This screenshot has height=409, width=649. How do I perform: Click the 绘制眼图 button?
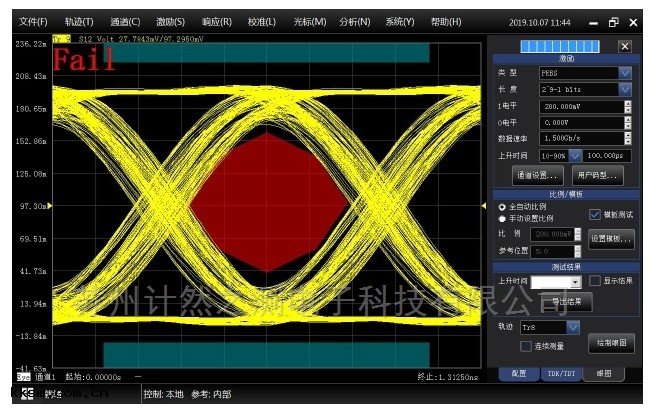610,343
